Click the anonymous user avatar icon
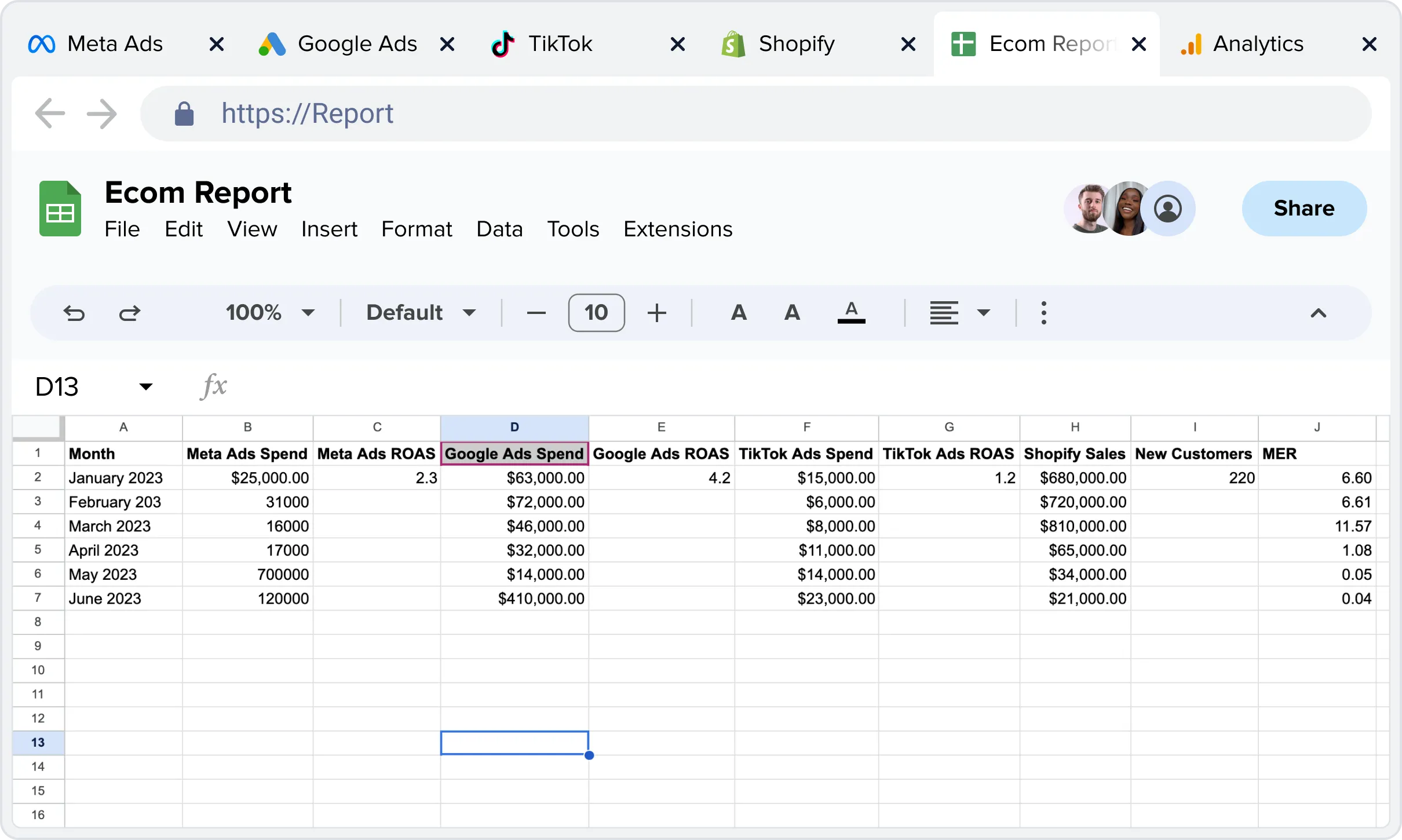This screenshot has height=840, width=1402. [x=1168, y=209]
